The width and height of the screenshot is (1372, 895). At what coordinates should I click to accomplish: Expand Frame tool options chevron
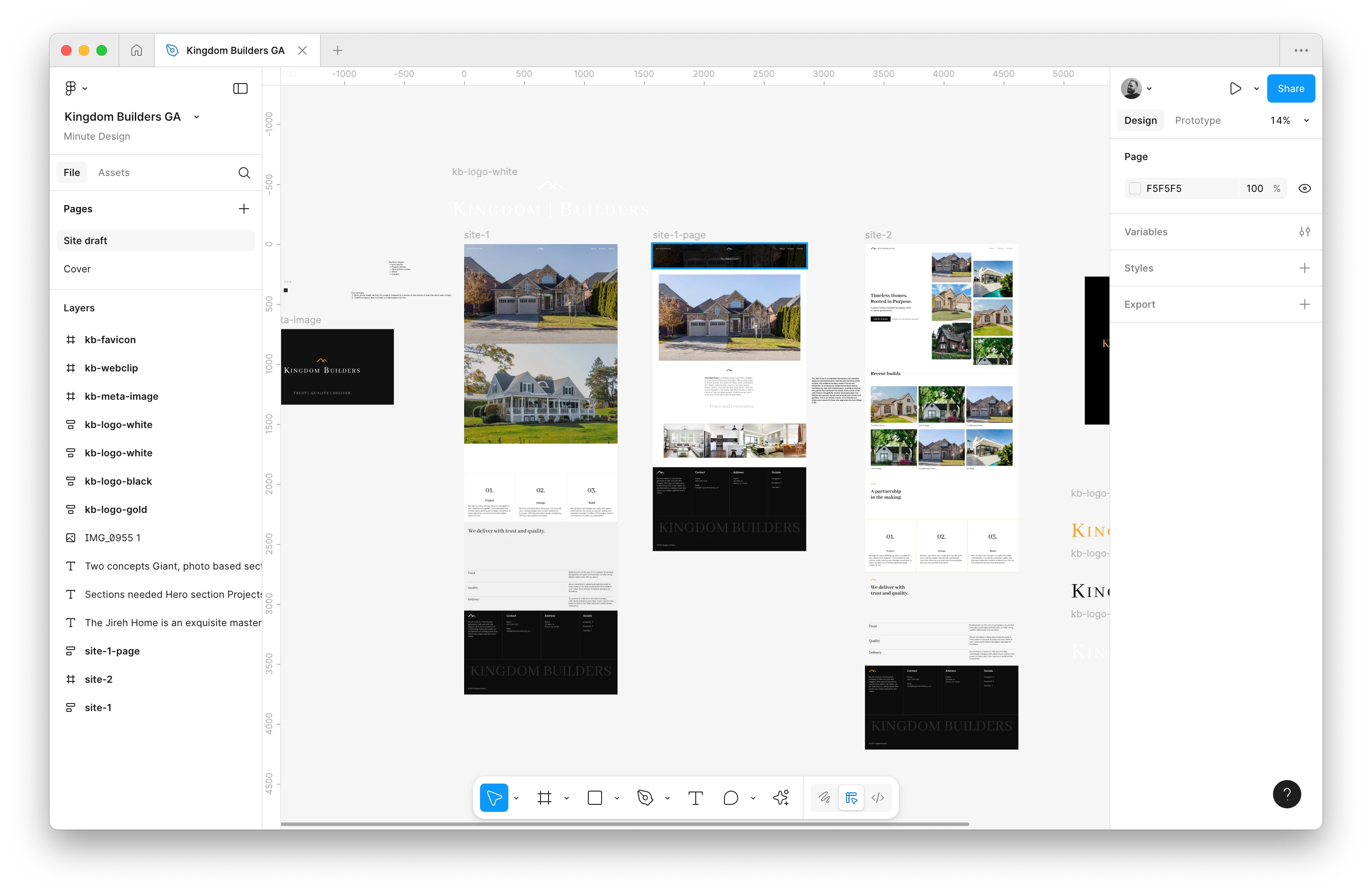567,798
